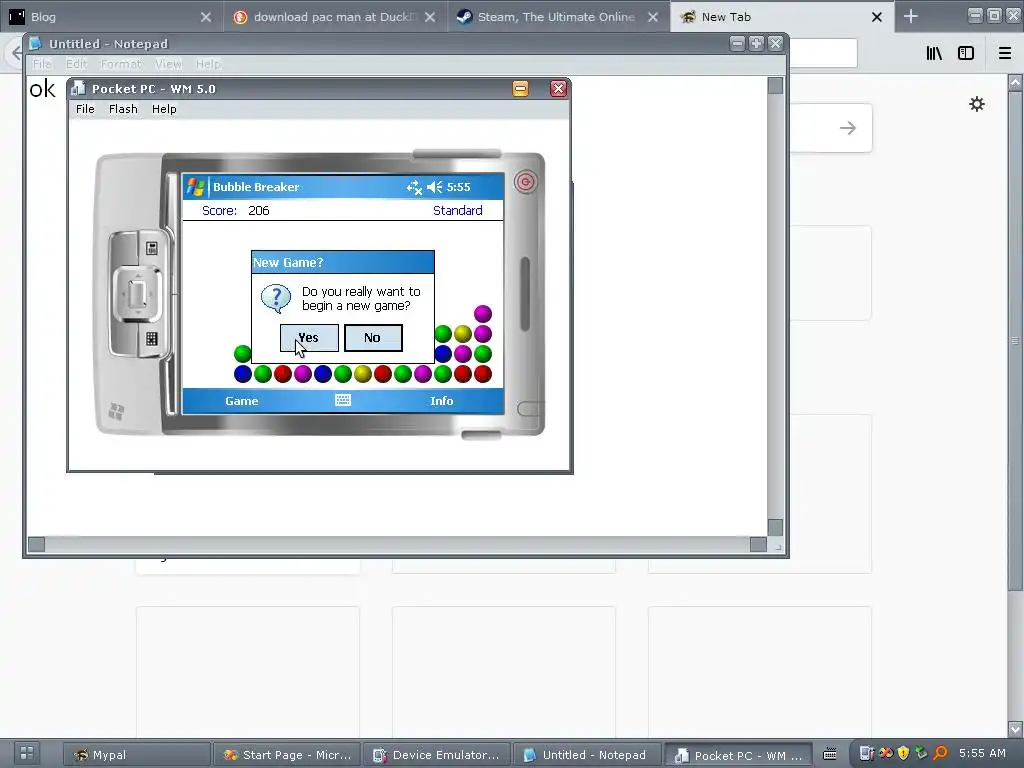Viewport: 1024px width, 768px height.
Task: Open Help menu in Pocket PC emulator
Action: click(164, 109)
